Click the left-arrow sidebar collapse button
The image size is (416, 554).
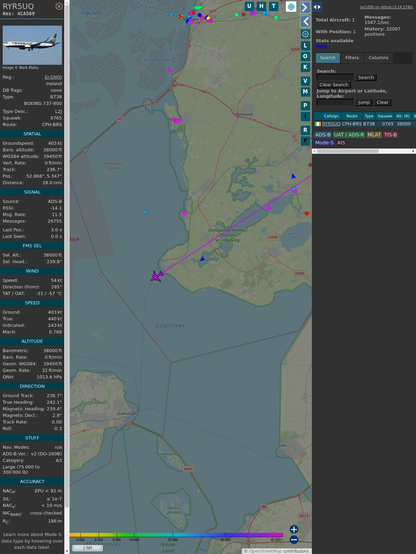click(305, 22)
